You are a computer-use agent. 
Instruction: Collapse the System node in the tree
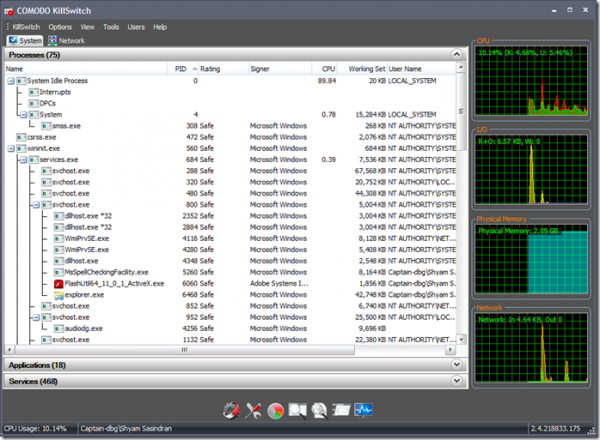point(23,115)
